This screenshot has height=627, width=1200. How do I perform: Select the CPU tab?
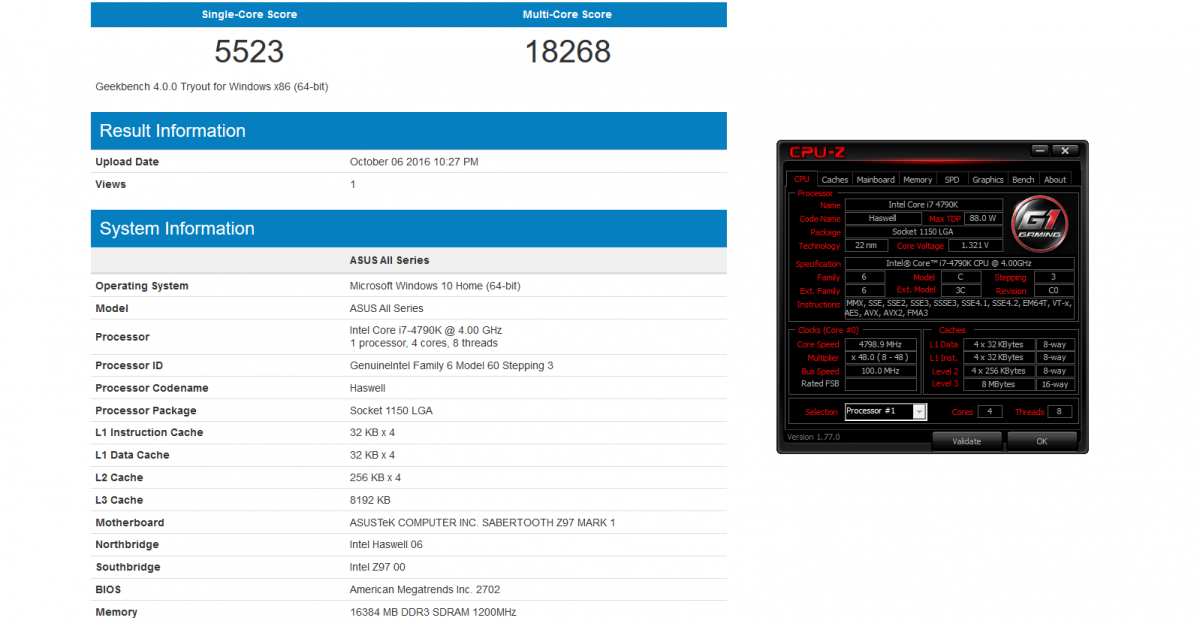click(x=802, y=179)
